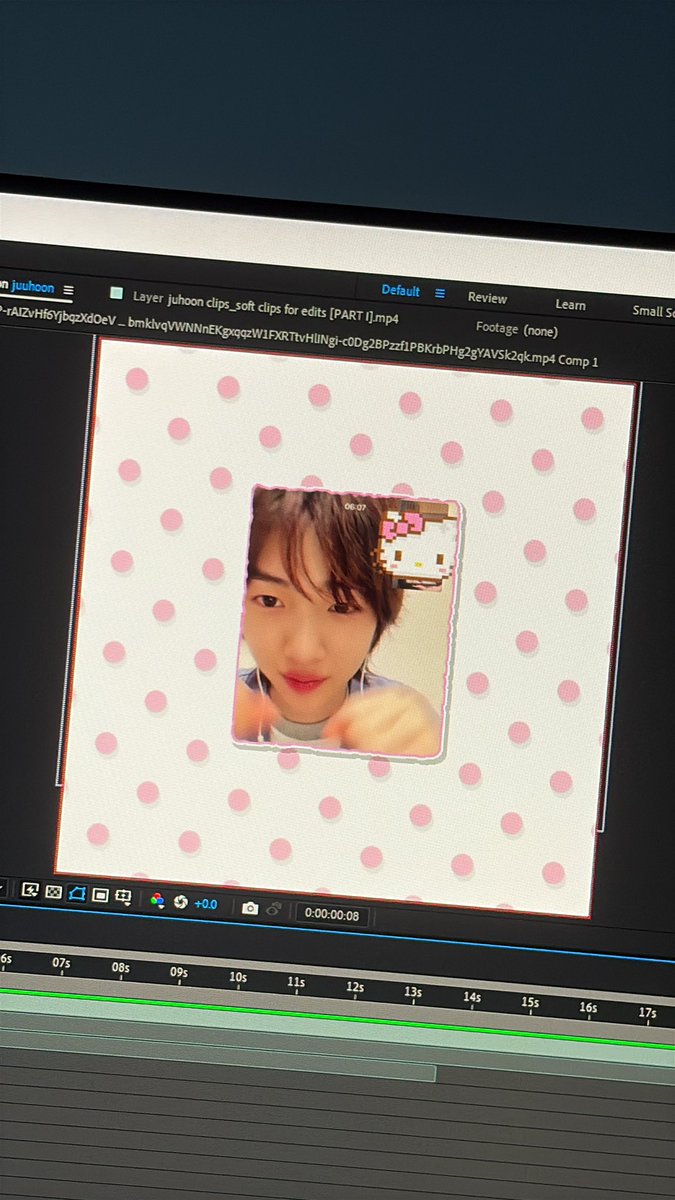Click the teal layer label swatch
The height and width of the screenshot is (1200, 675).
pos(117,294)
